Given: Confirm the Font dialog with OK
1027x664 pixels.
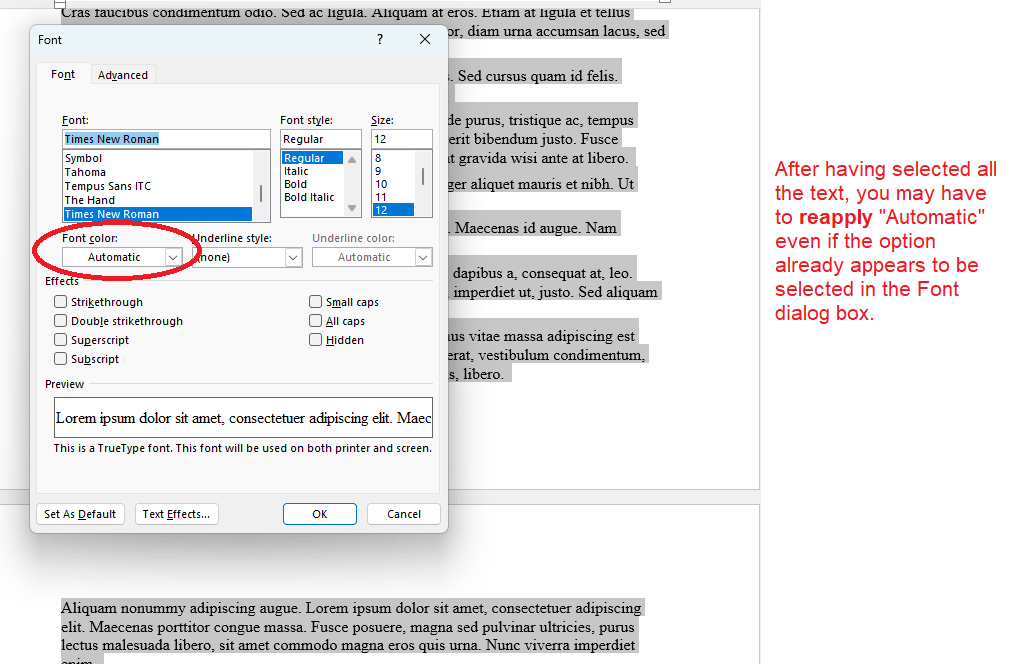Looking at the screenshot, I should pos(320,514).
